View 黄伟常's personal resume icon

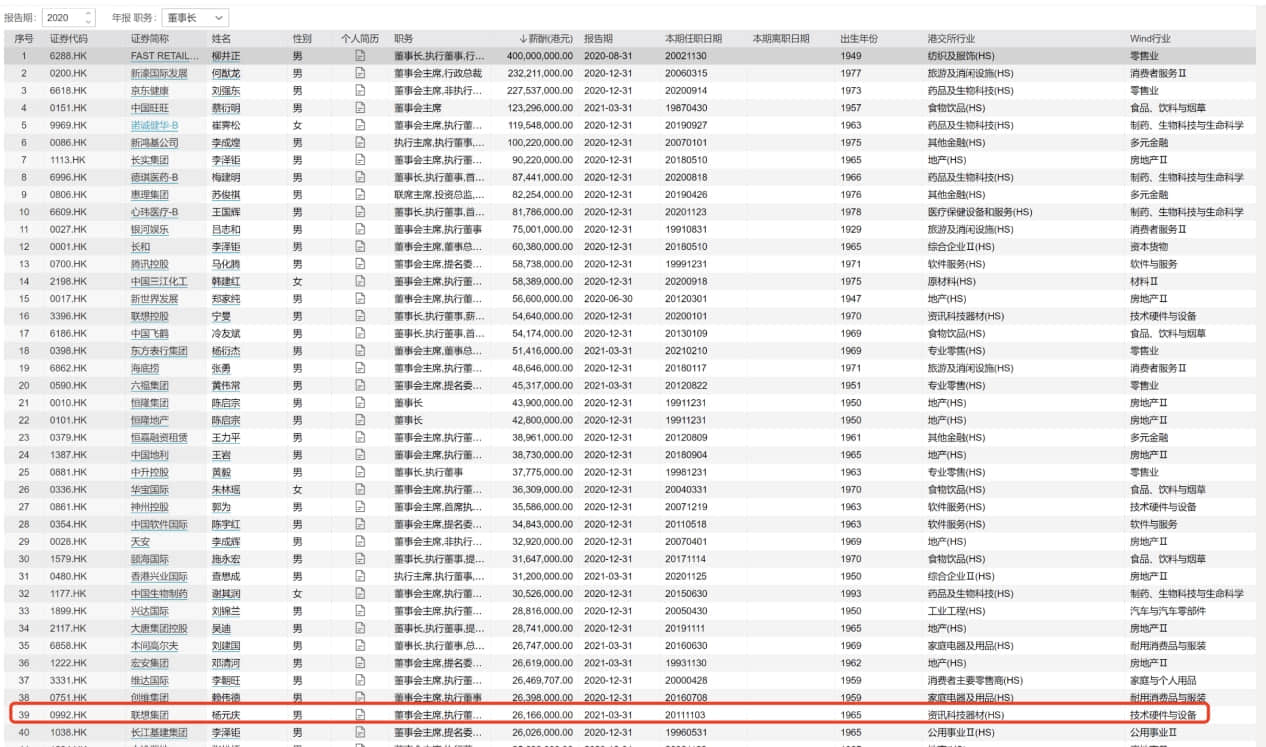[360, 386]
